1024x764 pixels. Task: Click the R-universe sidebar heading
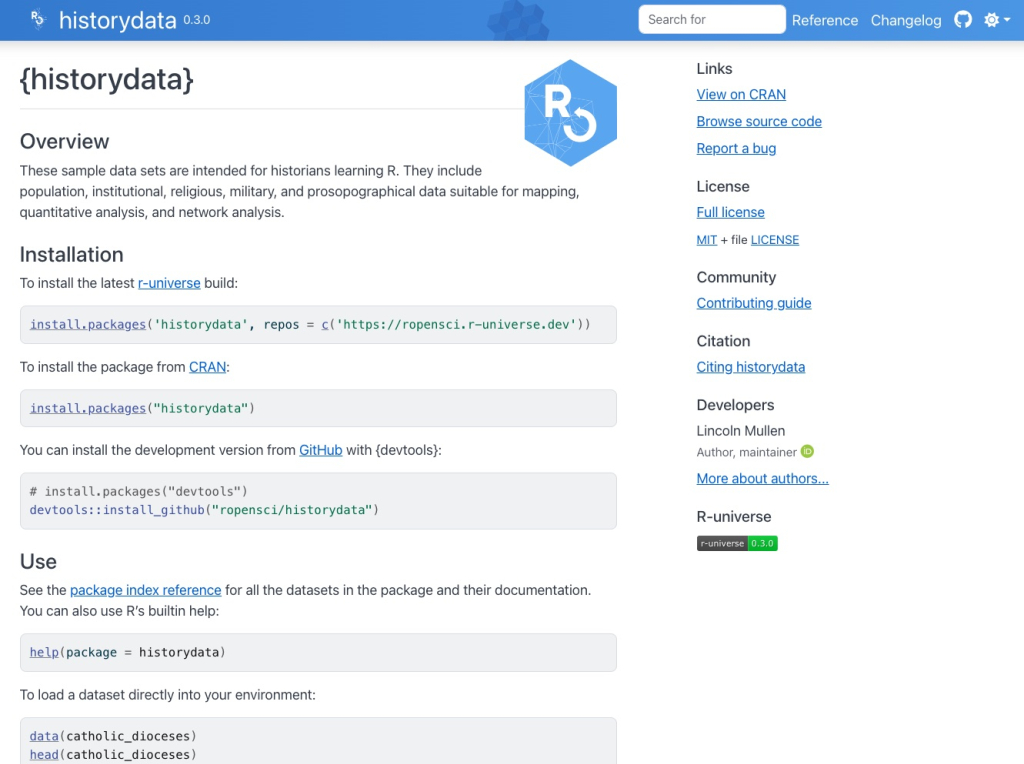[x=733, y=517]
